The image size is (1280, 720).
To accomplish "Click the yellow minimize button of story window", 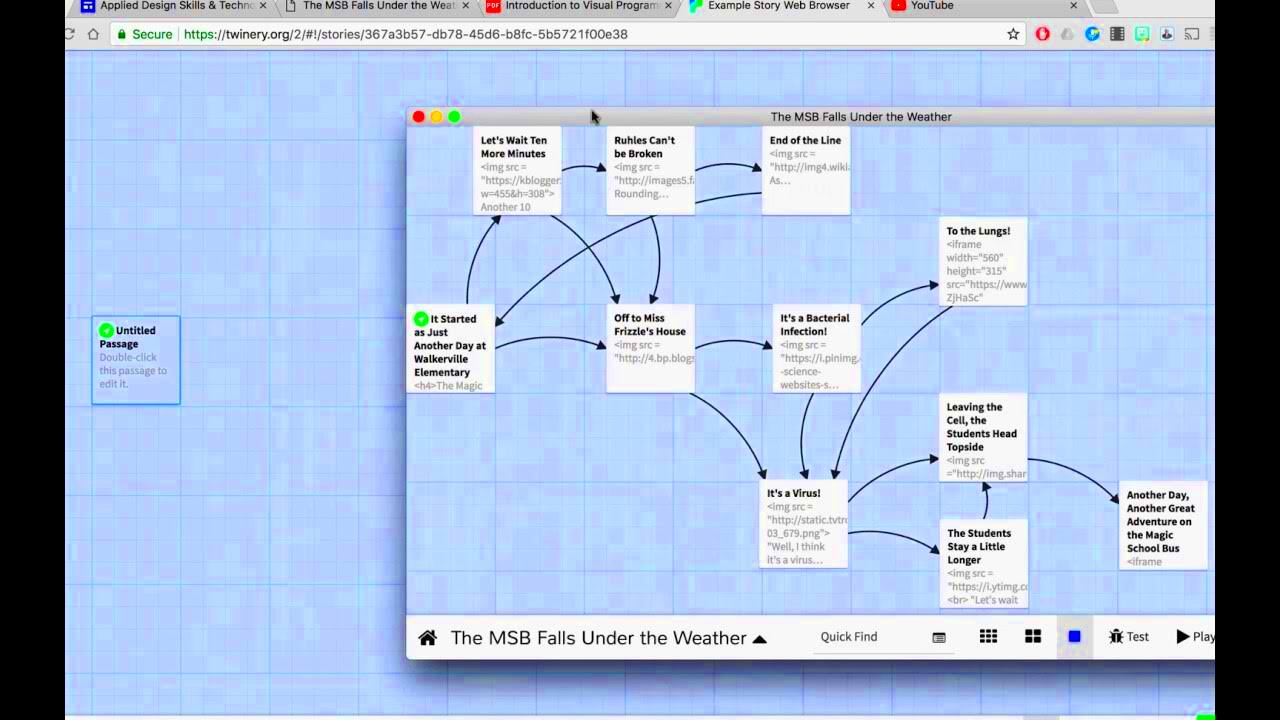I will (x=436, y=117).
